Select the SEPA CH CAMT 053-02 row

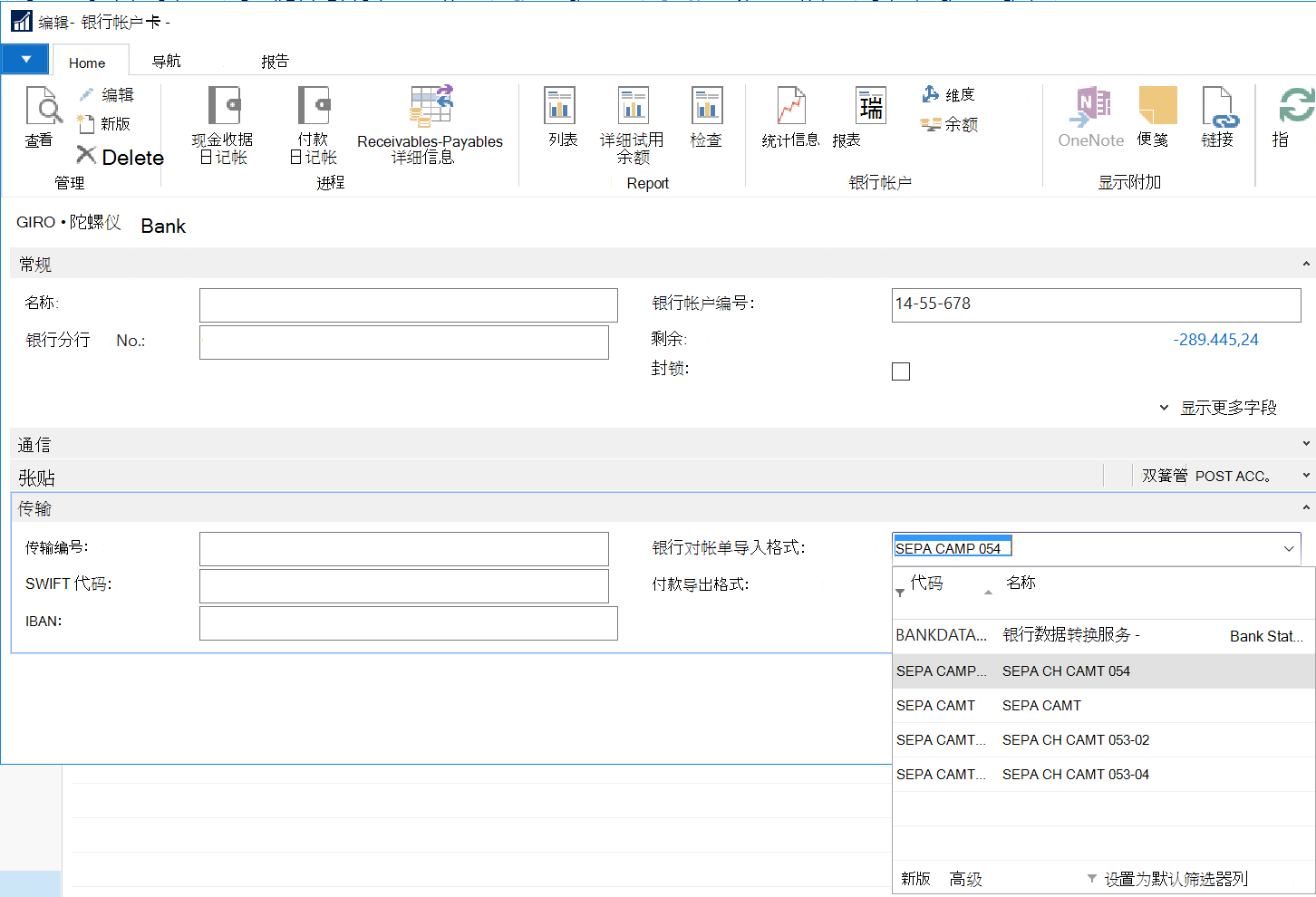click(1104, 740)
